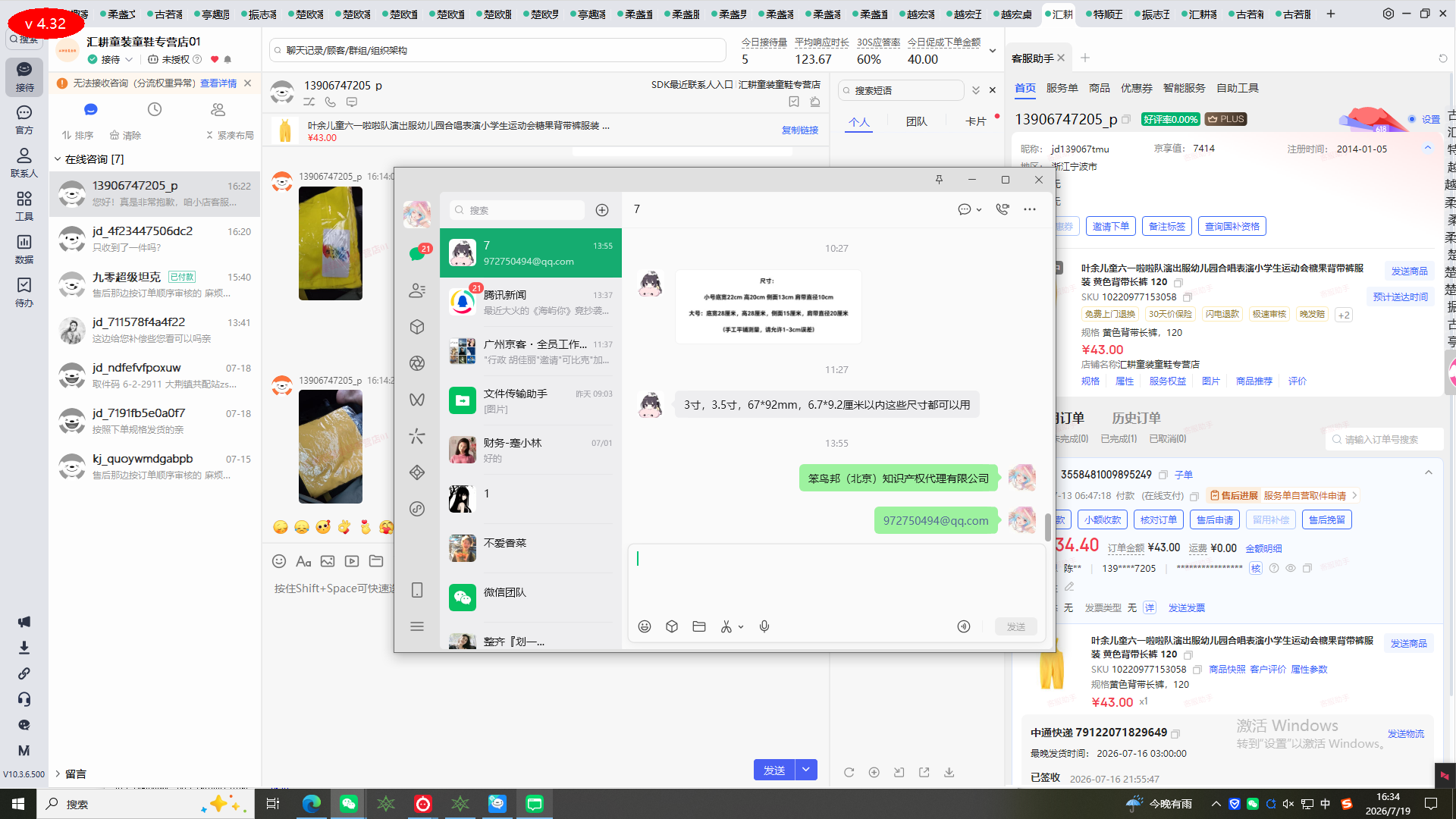Screen dimensions: 1456x819
Task: Open Microsoft Edge from the taskbar
Action: (311, 804)
